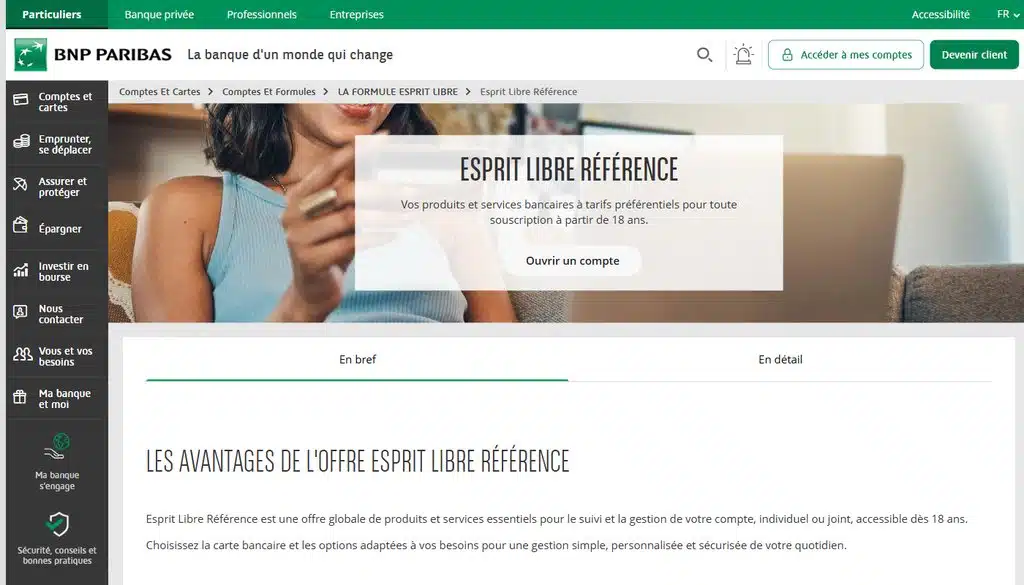The height and width of the screenshot is (585, 1024).
Task: Open Assurer et protéger sidebar menu
Action: (x=57, y=186)
